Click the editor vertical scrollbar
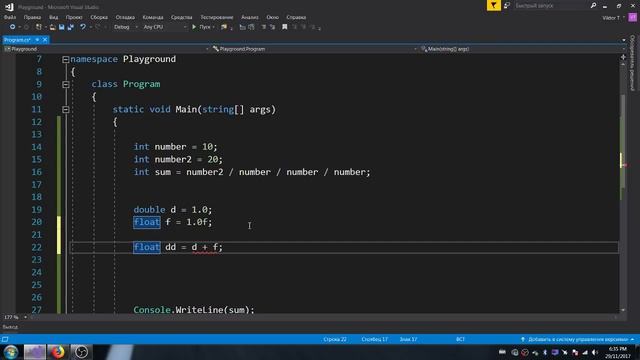Image resolution: width=640 pixels, height=360 pixels. [x=623, y=186]
